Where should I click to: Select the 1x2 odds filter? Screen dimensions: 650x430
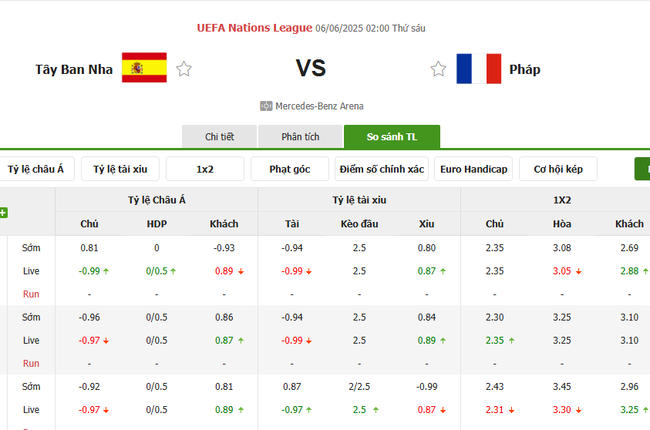click(204, 169)
